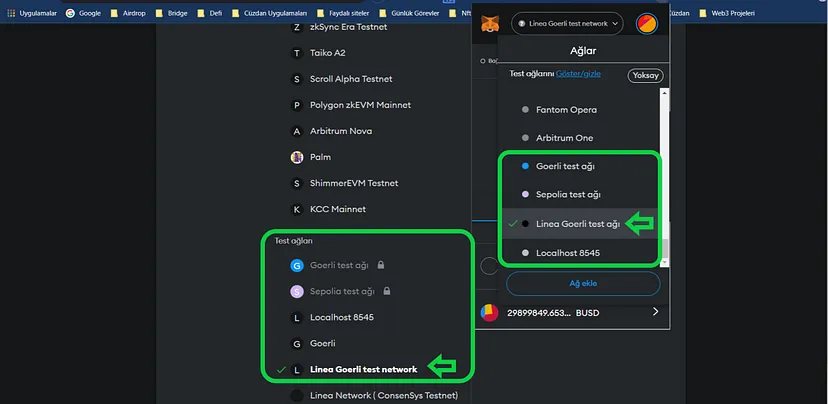Select Localhost 8545 in MetaMask popup
This screenshot has height=404, width=828.
pyautogui.click(x=567, y=253)
